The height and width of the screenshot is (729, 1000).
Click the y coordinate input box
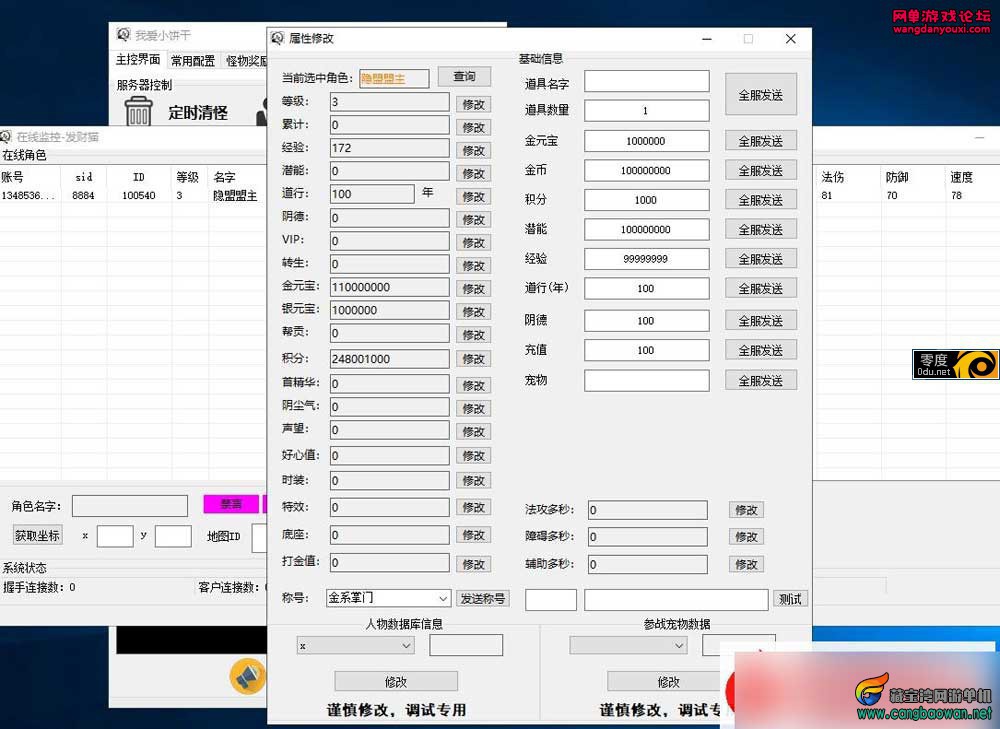pyautogui.click(x=173, y=536)
